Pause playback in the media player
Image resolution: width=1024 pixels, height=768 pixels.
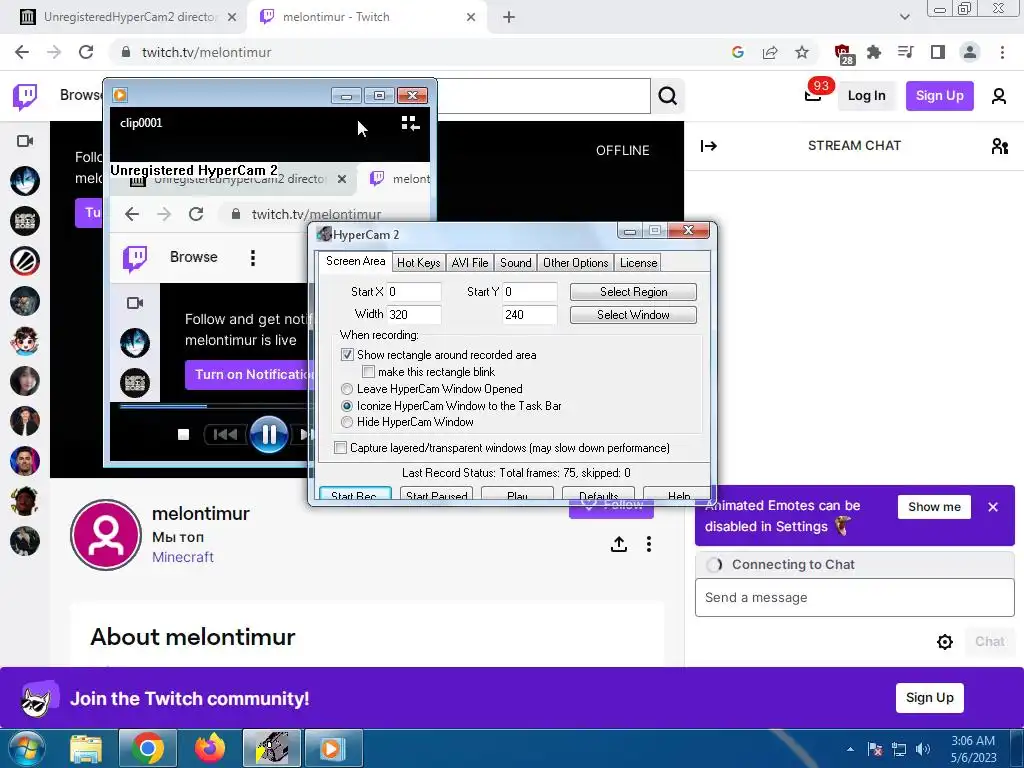tap(268, 434)
